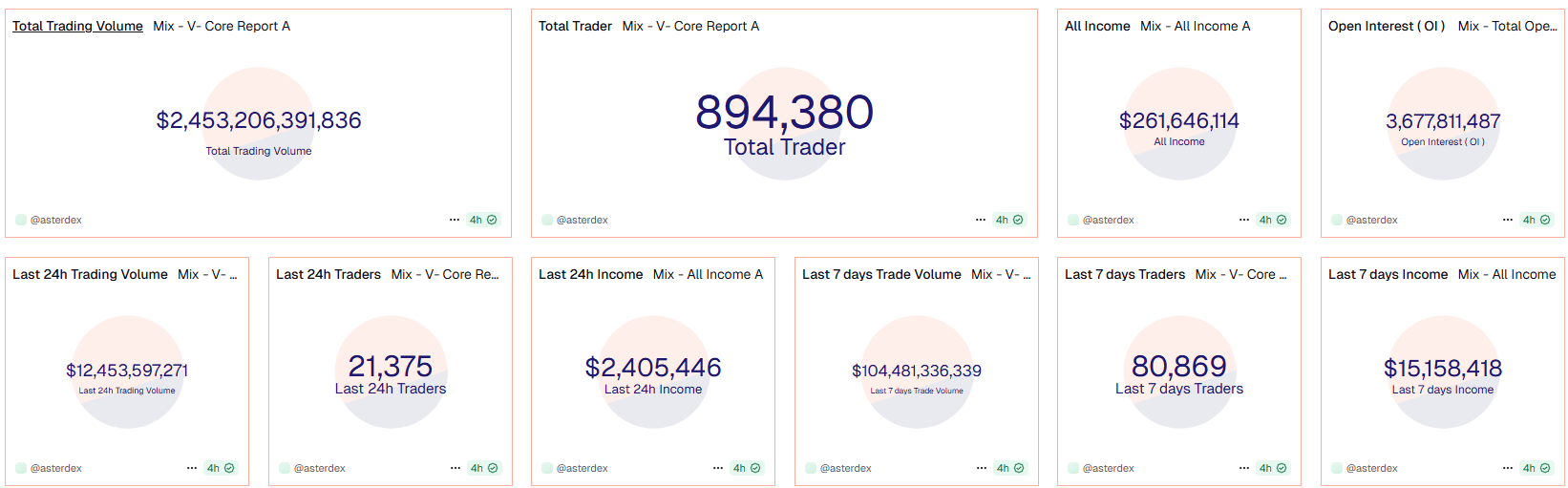The image size is (1568, 488).
Task: Click @asterdex on the Total Trading Volume card
Action: tap(55, 220)
